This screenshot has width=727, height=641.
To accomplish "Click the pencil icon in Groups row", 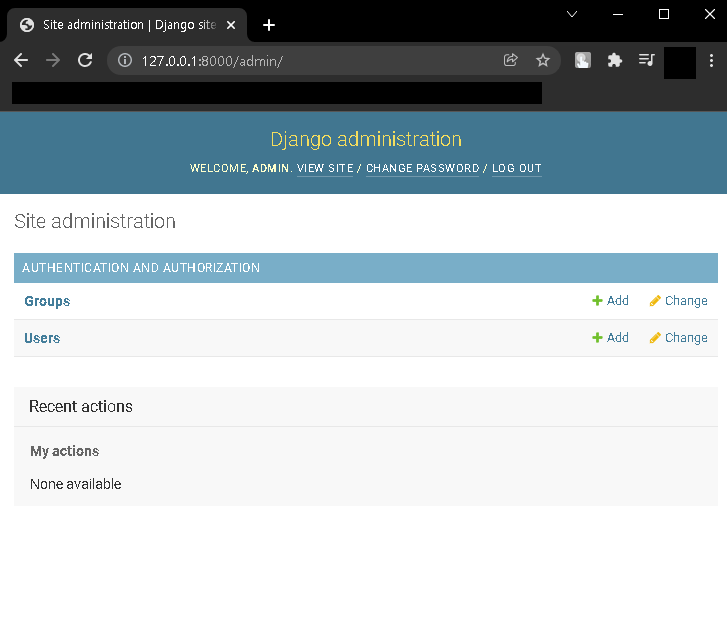I will point(655,301).
